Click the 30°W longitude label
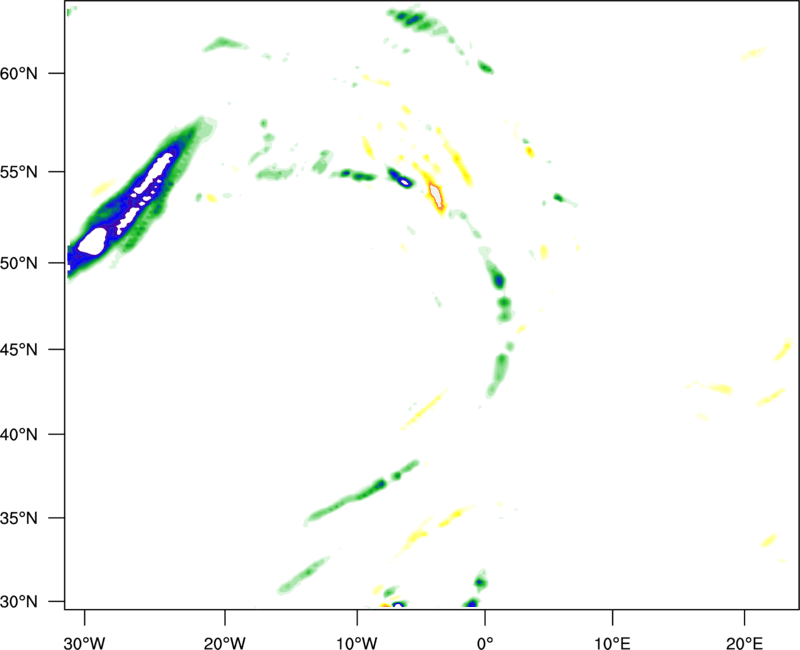The height and width of the screenshot is (650, 800). 84,643
